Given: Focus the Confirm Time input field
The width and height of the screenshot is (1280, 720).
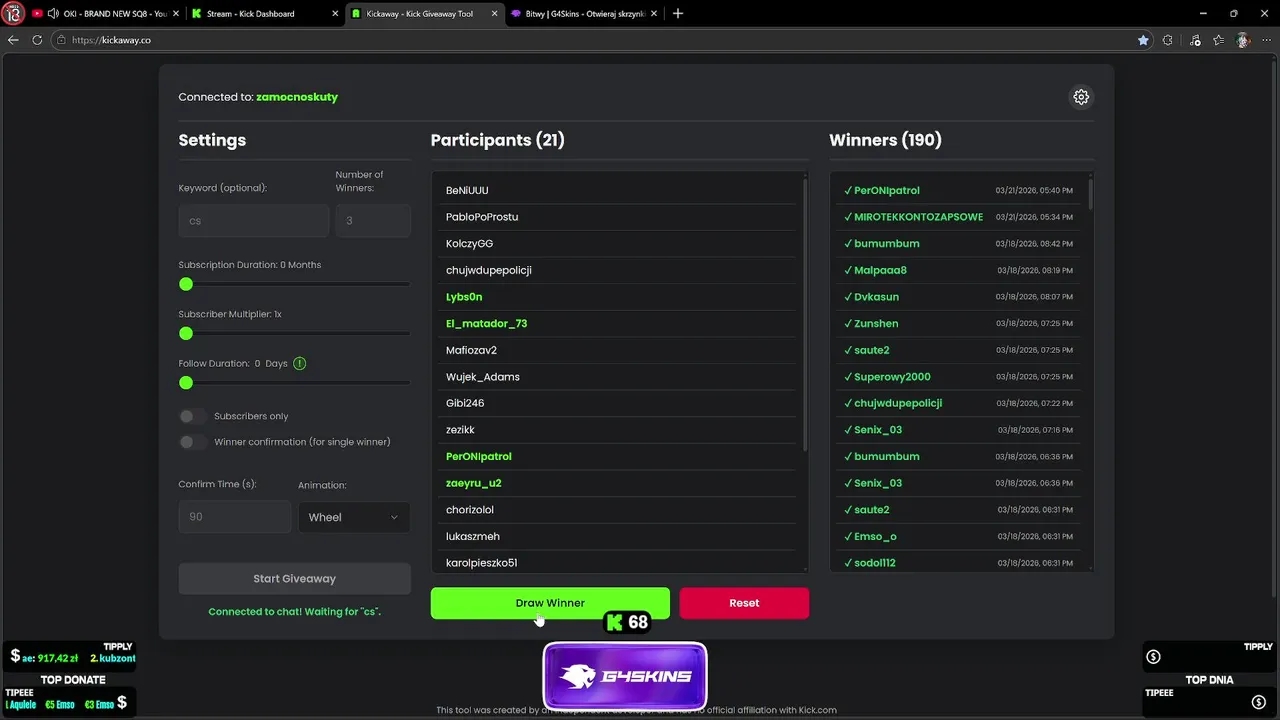Looking at the screenshot, I should pos(235,517).
